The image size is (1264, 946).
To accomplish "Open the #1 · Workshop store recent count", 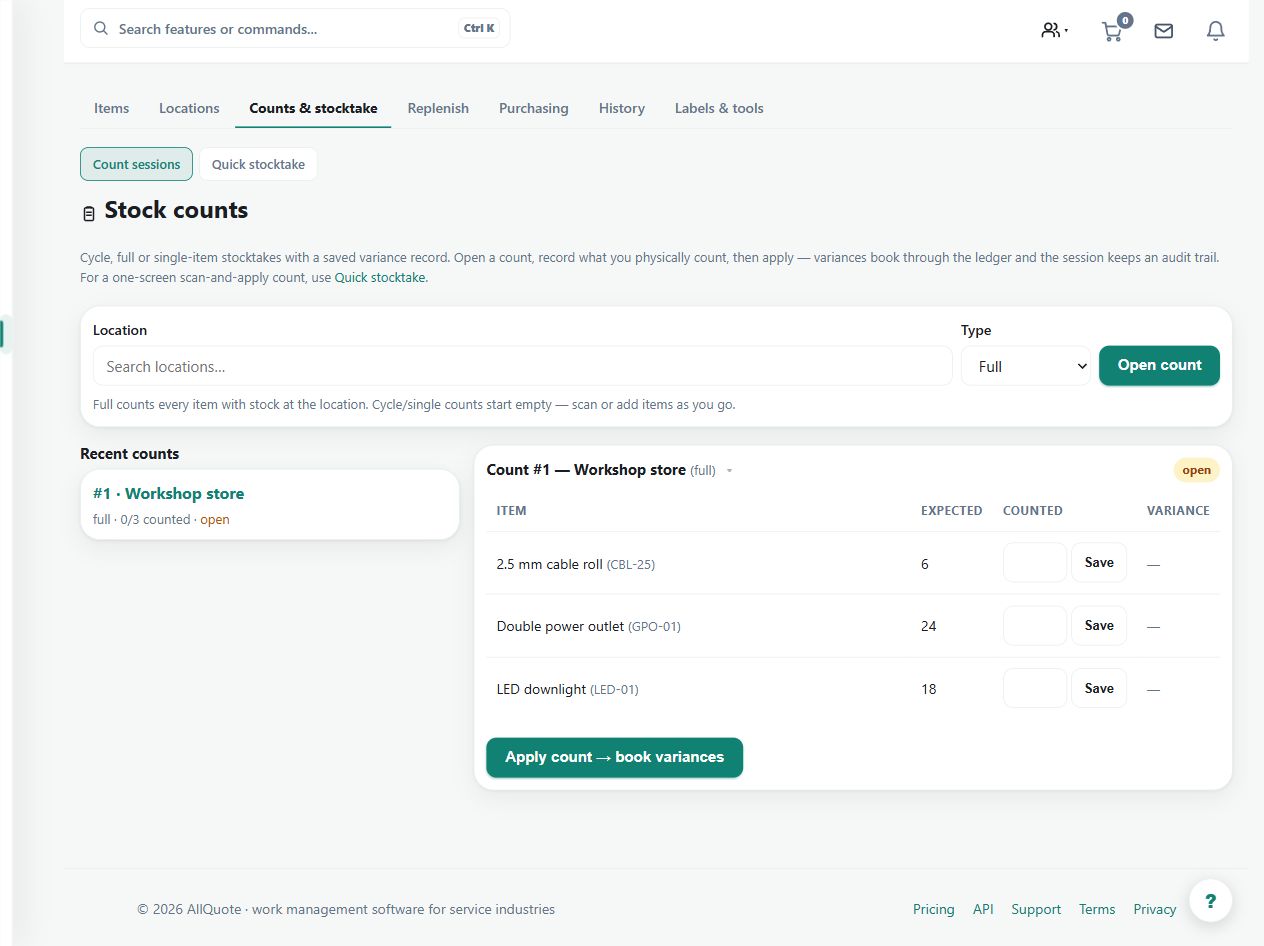I will 270,504.
